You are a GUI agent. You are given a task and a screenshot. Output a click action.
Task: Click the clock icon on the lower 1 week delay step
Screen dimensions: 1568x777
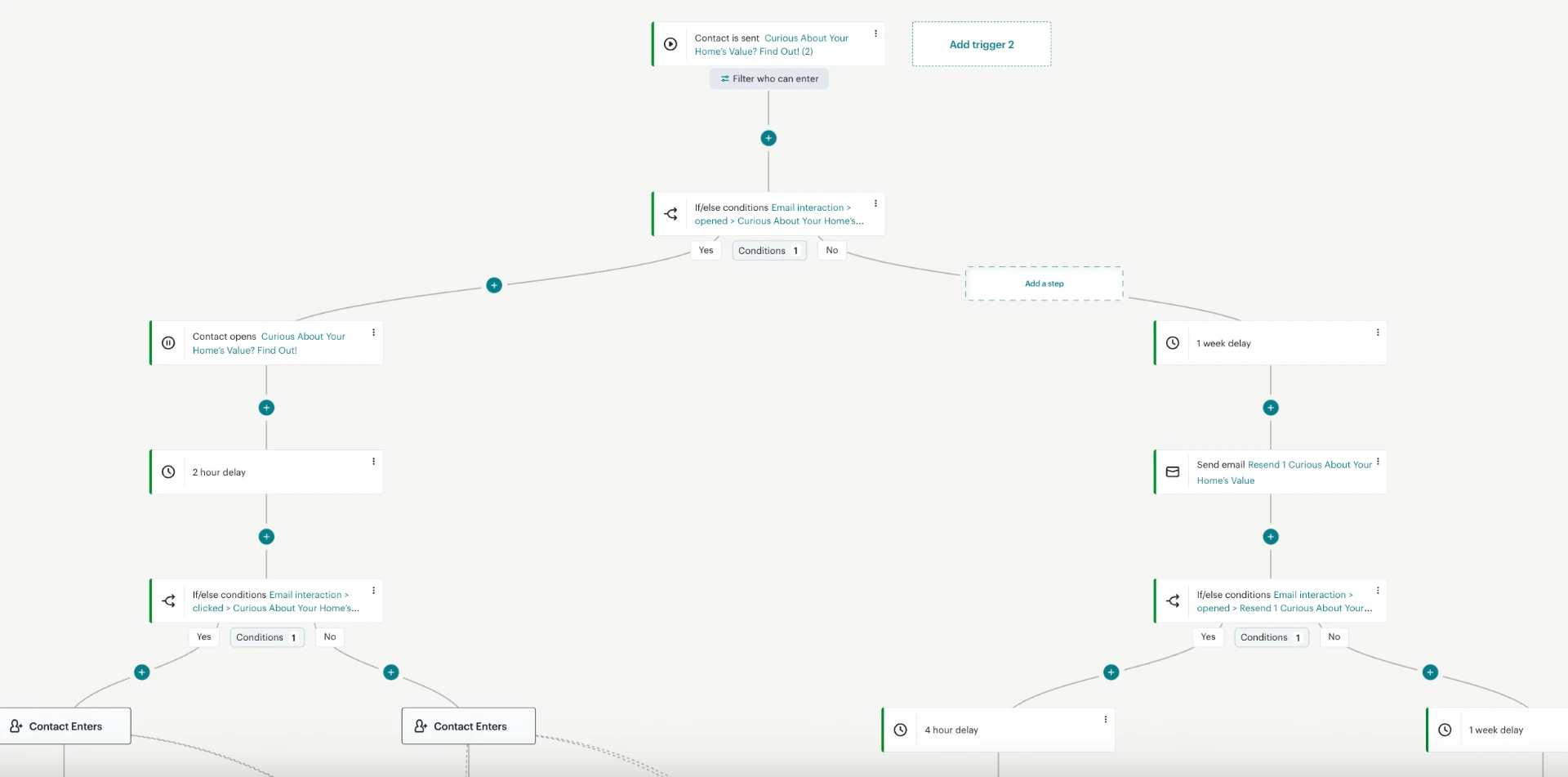point(1445,730)
